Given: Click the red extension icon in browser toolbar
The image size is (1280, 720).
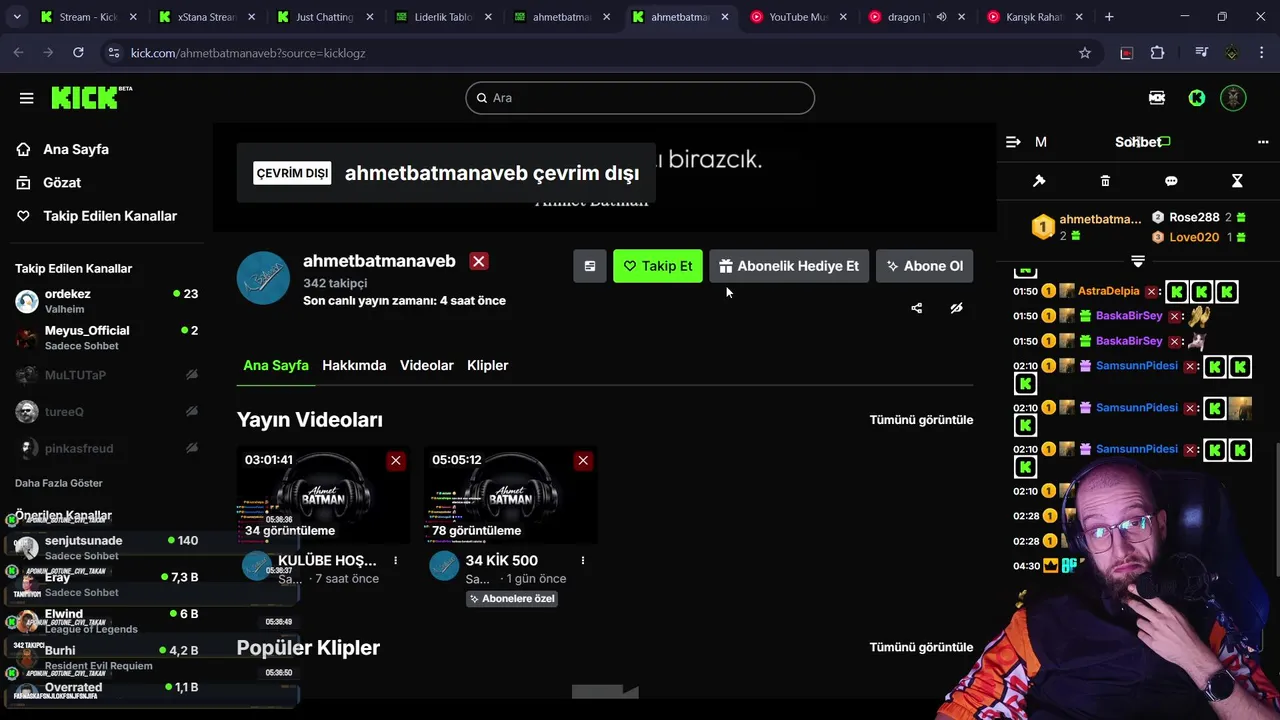Looking at the screenshot, I should tap(1127, 53).
